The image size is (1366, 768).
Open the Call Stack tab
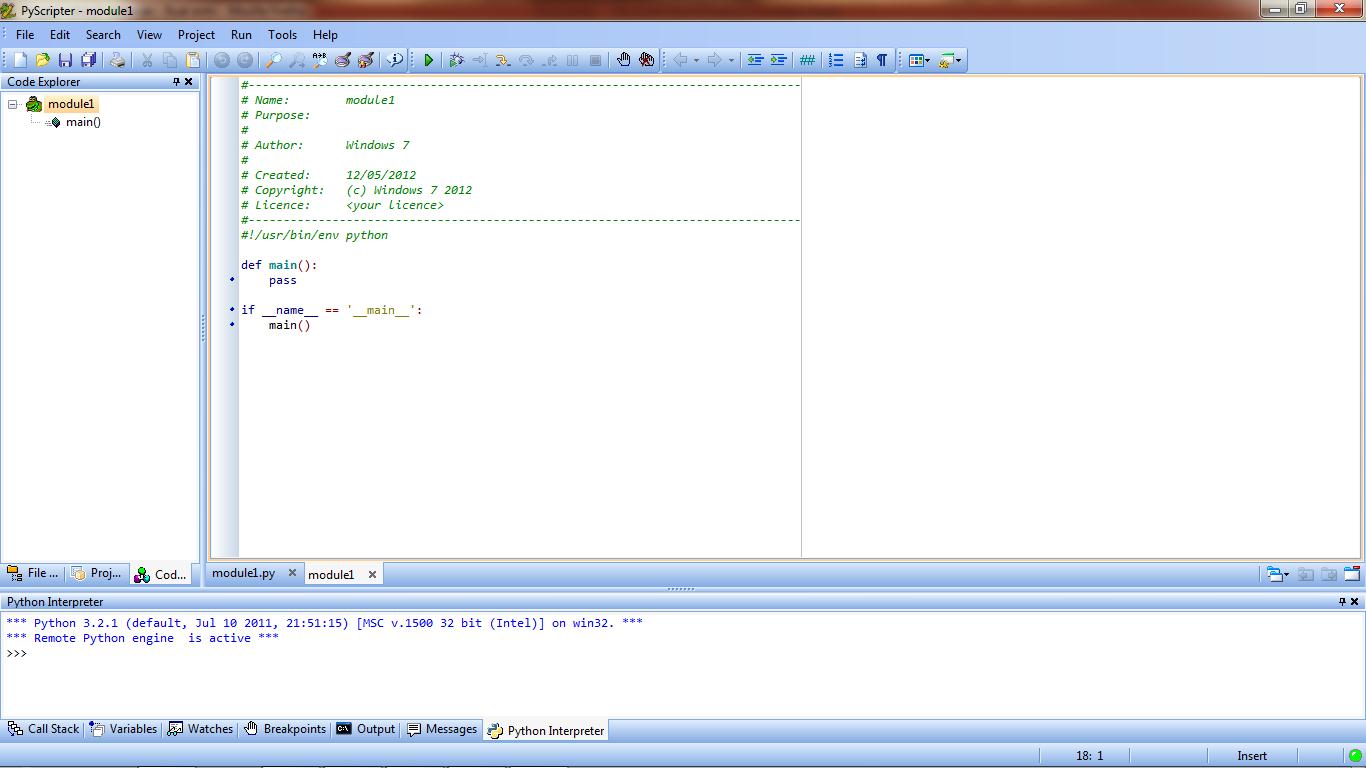[43, 730]
